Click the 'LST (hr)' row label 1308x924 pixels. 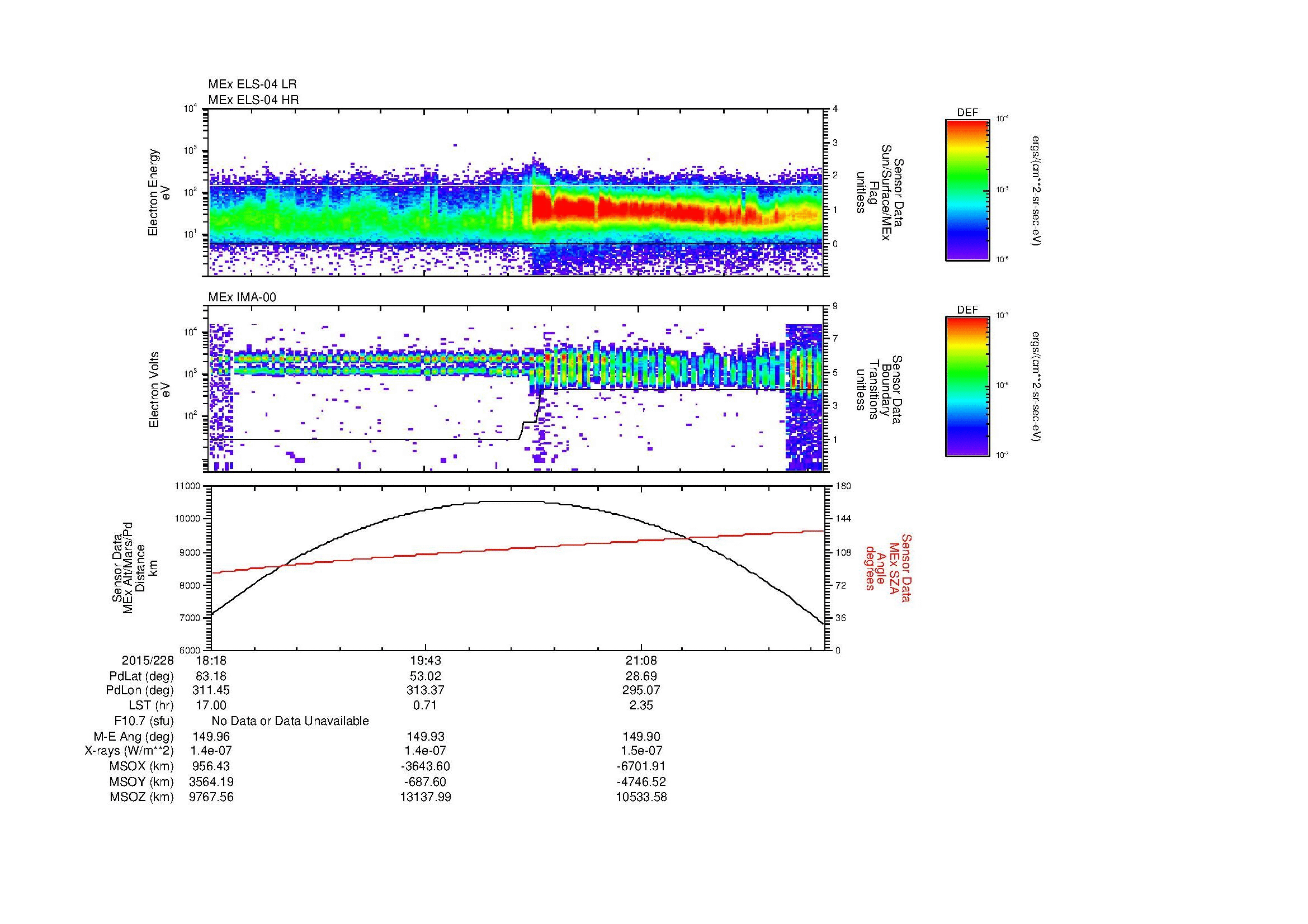pos(151,706)
